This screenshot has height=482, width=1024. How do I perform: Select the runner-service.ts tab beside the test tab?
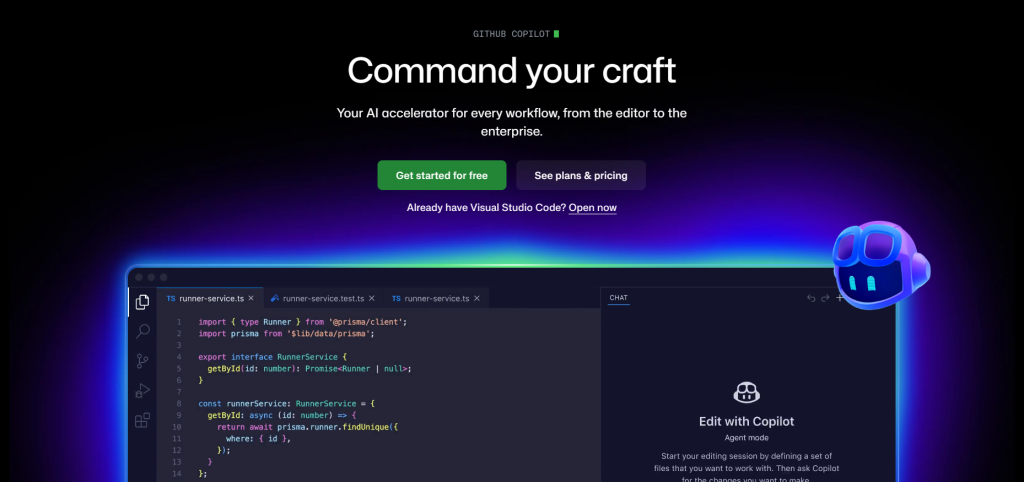pyautogui.click(x=436, y=298)
